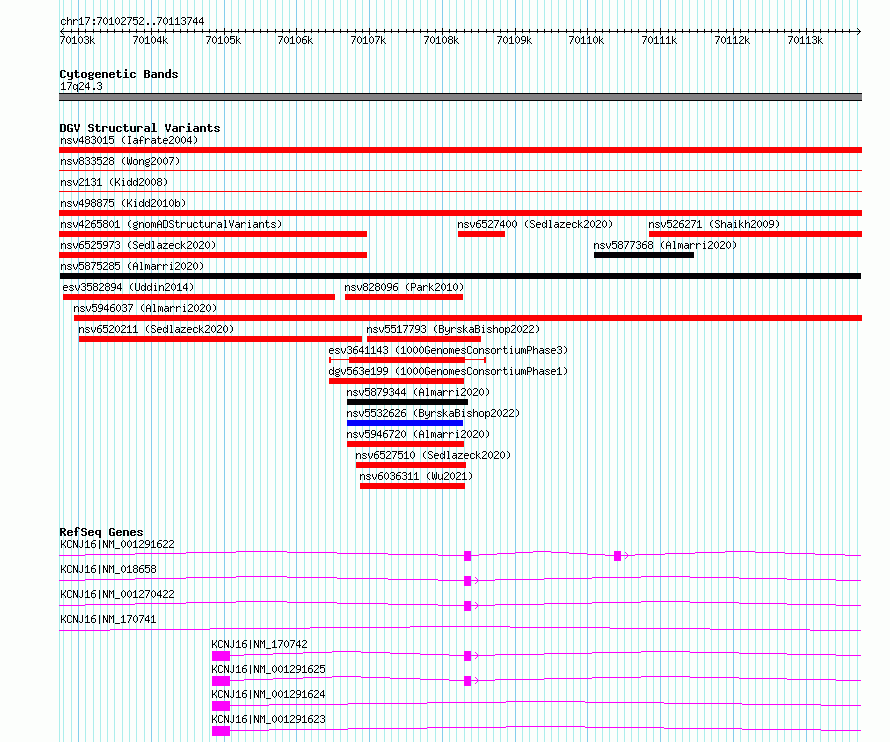This screenshot has width=890, height=742.
Task: Click the exon box on KCNJ16|NM_018658
Action: [x=468, y=581]
